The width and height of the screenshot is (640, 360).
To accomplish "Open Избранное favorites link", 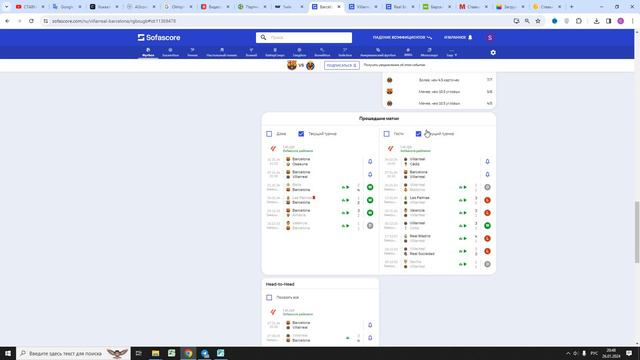I will pos(458,38).
